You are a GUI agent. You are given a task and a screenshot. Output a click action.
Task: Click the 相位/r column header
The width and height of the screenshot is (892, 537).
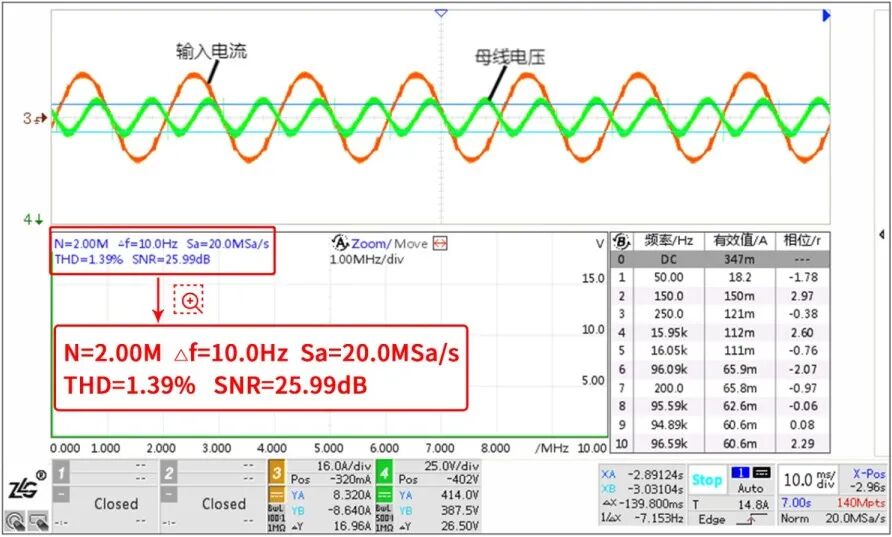[x=802, y=241]
